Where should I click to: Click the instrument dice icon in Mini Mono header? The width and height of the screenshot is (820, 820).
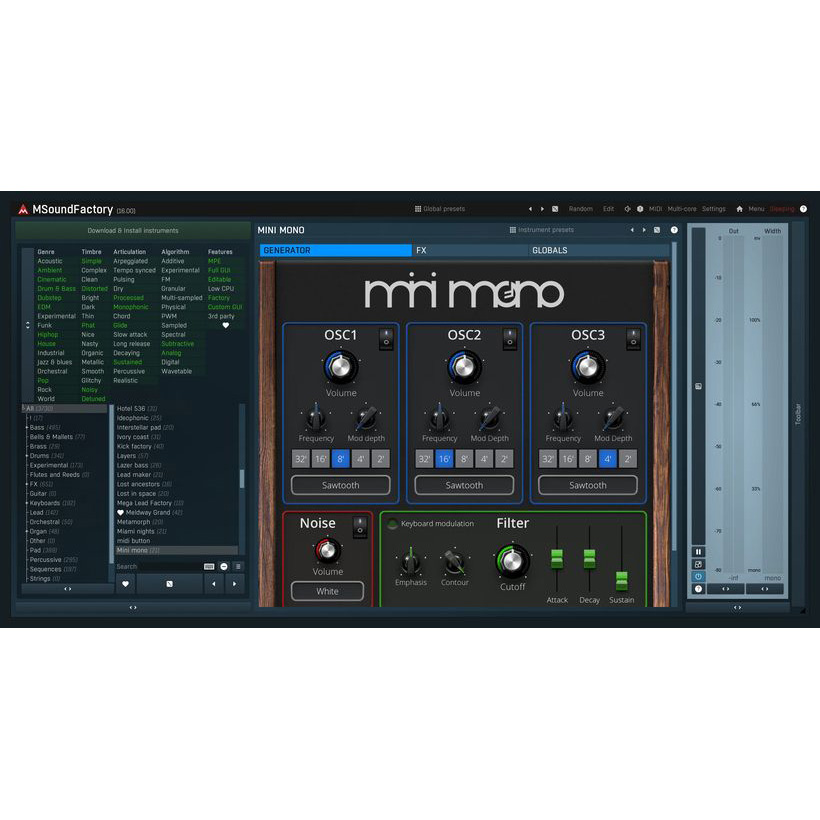click(657, 230)
